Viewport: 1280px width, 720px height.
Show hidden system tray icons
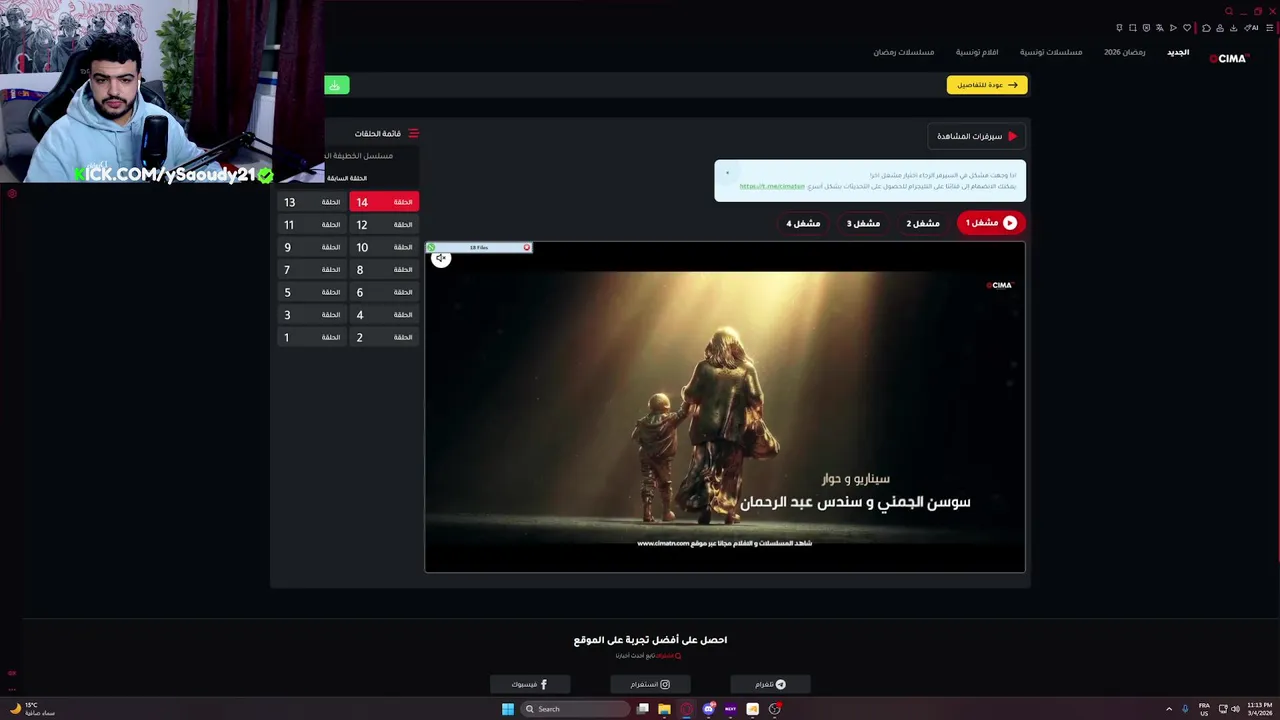(1169, 709)
